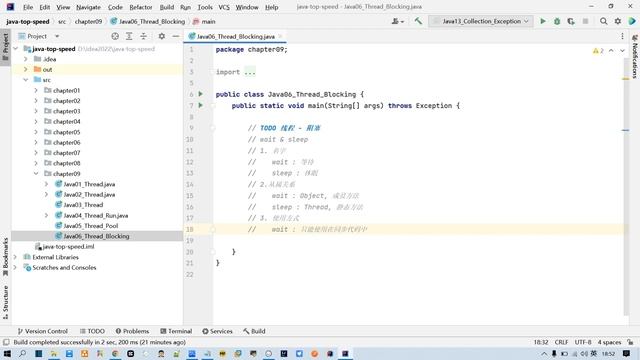The height and width of the screenshot is (360, 640).
Task: Click IntelliJ IDEA icon in the taskbar
Action: (x=345, y=353)
